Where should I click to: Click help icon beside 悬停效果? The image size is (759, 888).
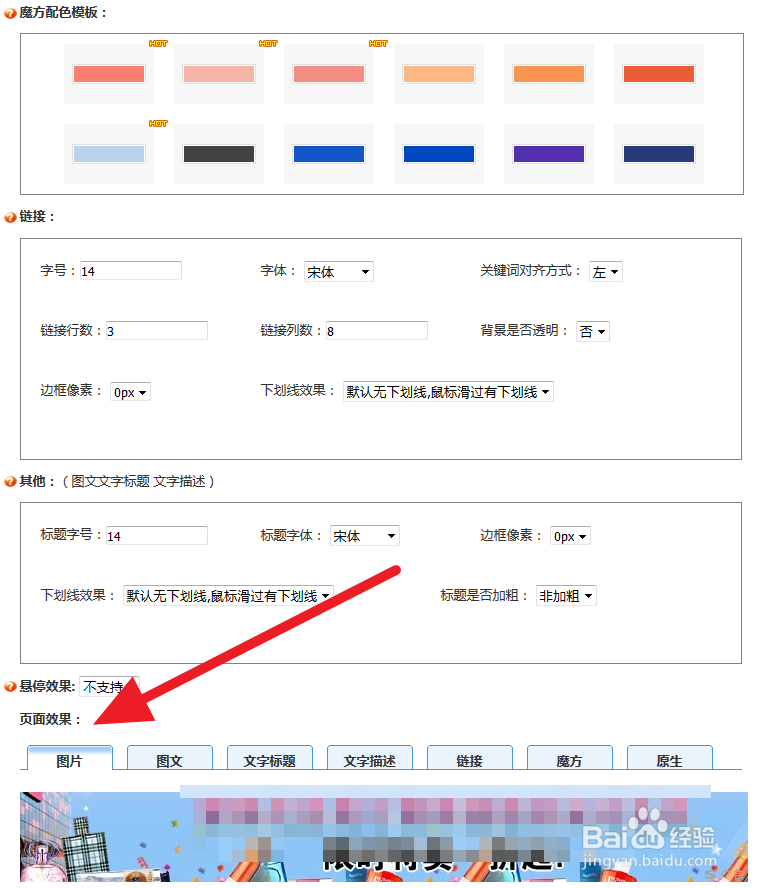click(x=10, y=687)
